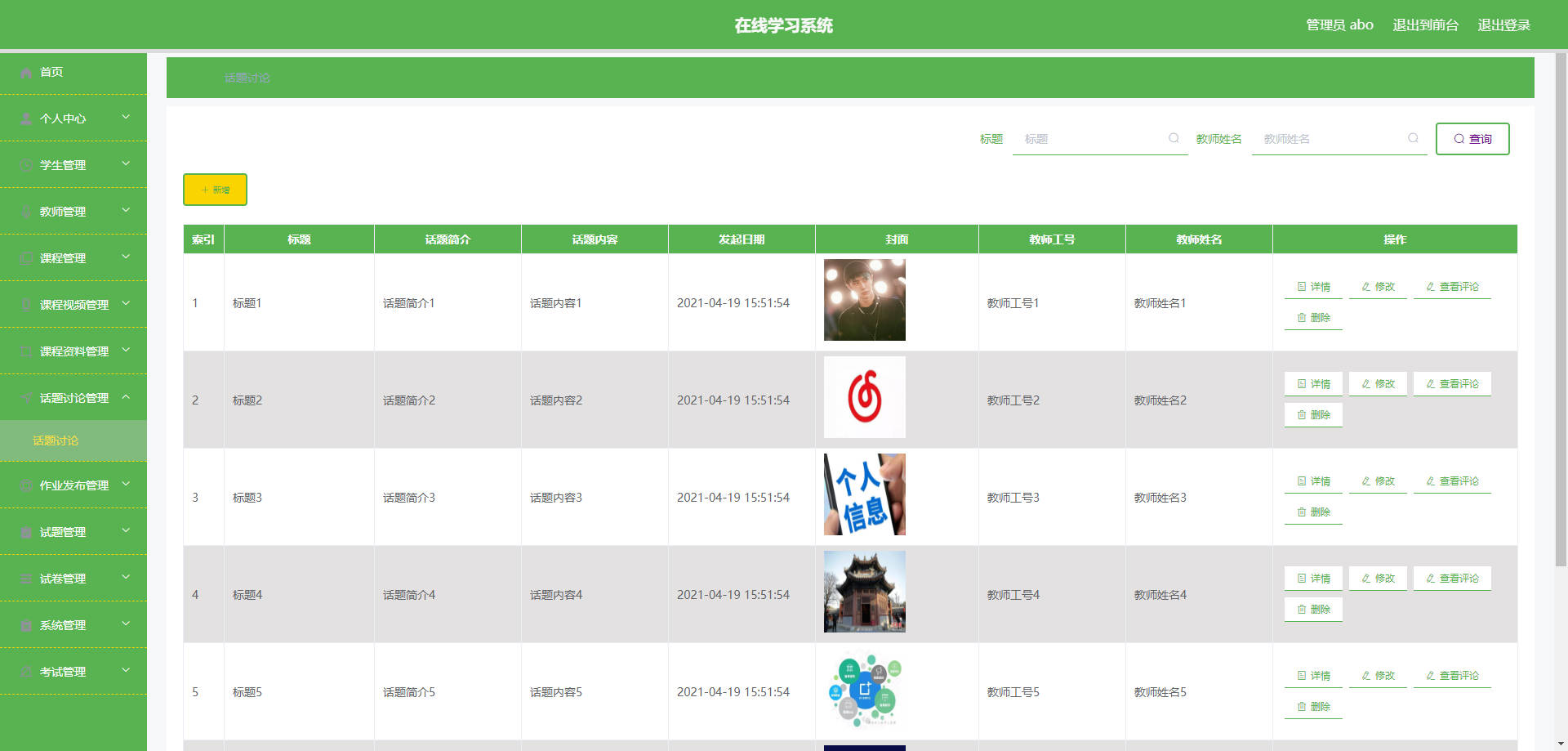
Task: Click 查看评论 for row 标题4
Action: click(1452, 579)
